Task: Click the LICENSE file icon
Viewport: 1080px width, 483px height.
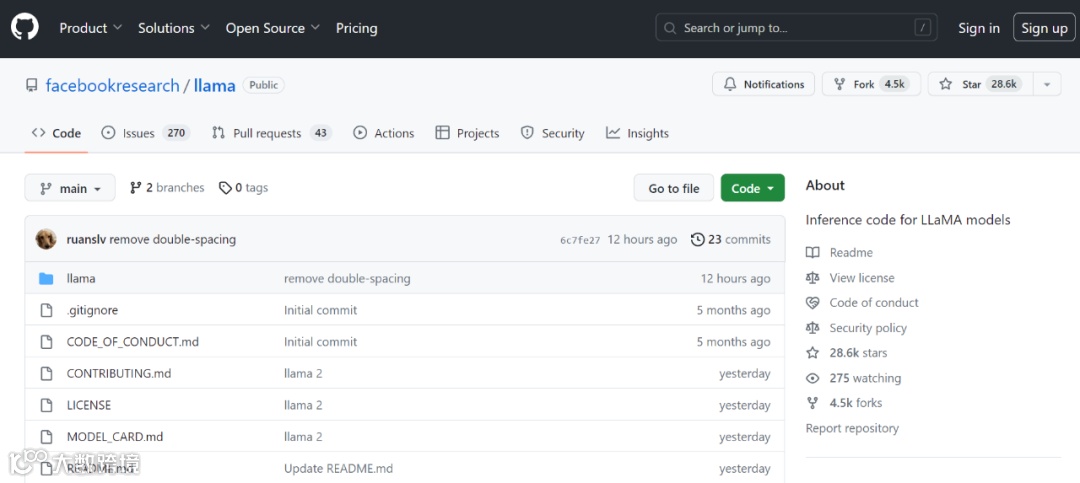Action: [x=46, y=405]
